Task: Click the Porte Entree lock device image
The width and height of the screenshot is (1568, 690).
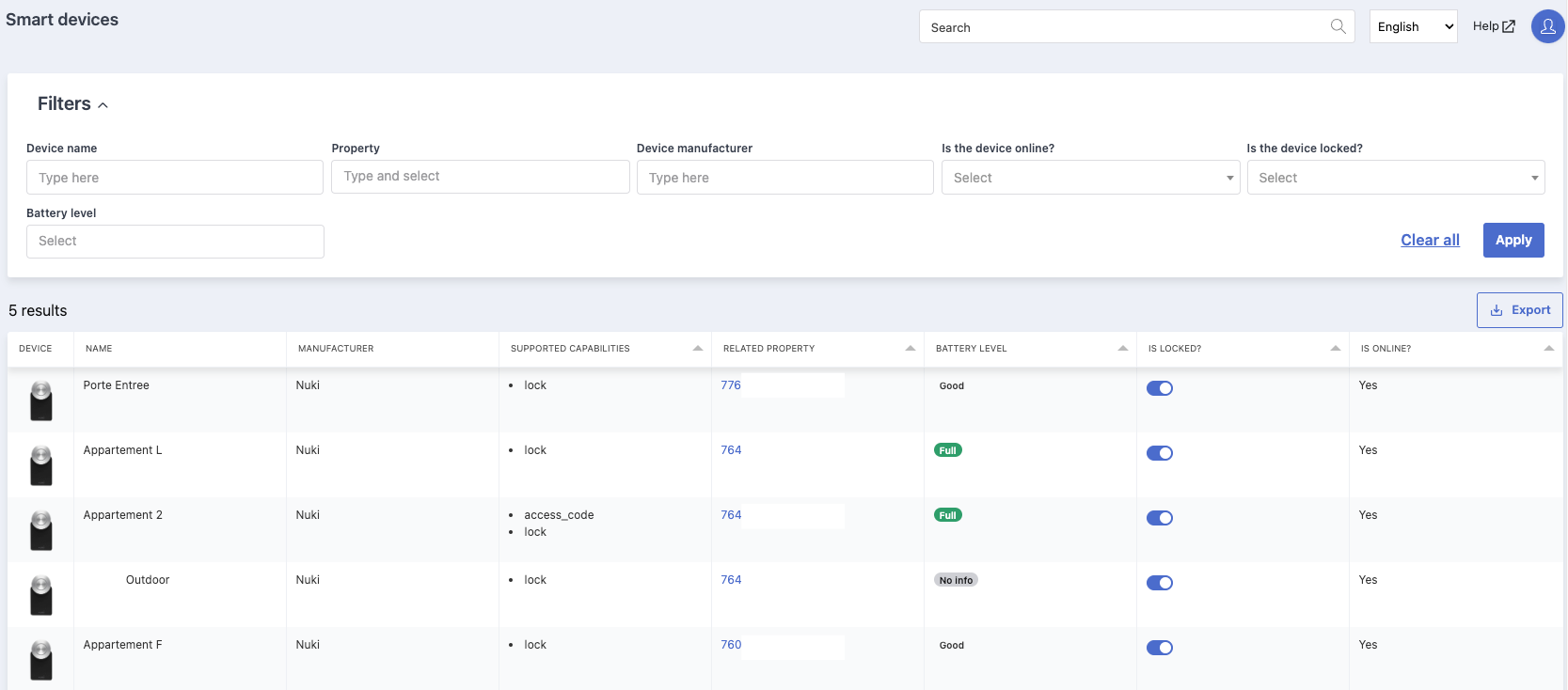Action: (x=40, y=400)
